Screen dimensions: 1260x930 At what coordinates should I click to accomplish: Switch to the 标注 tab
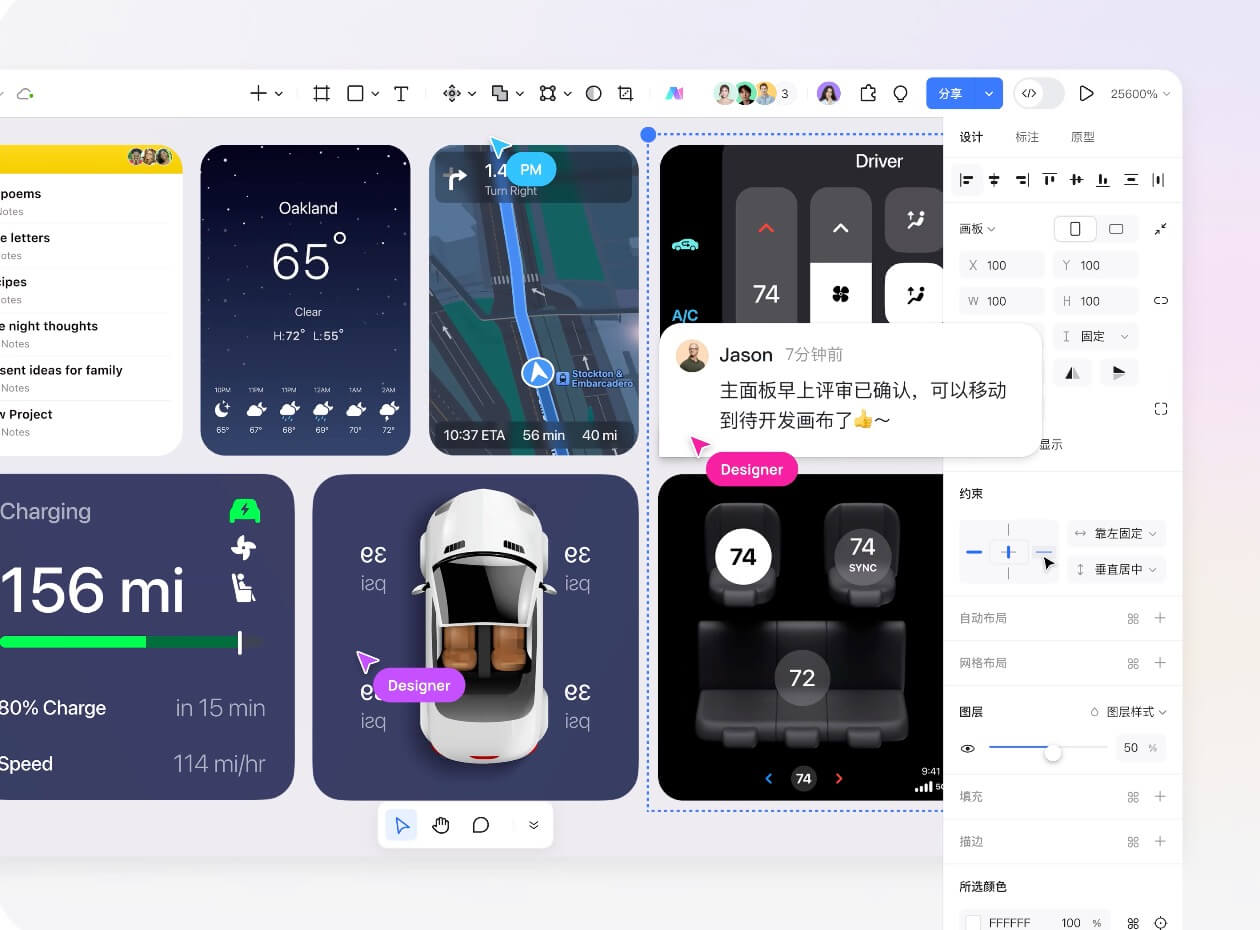coord(1027,137)
